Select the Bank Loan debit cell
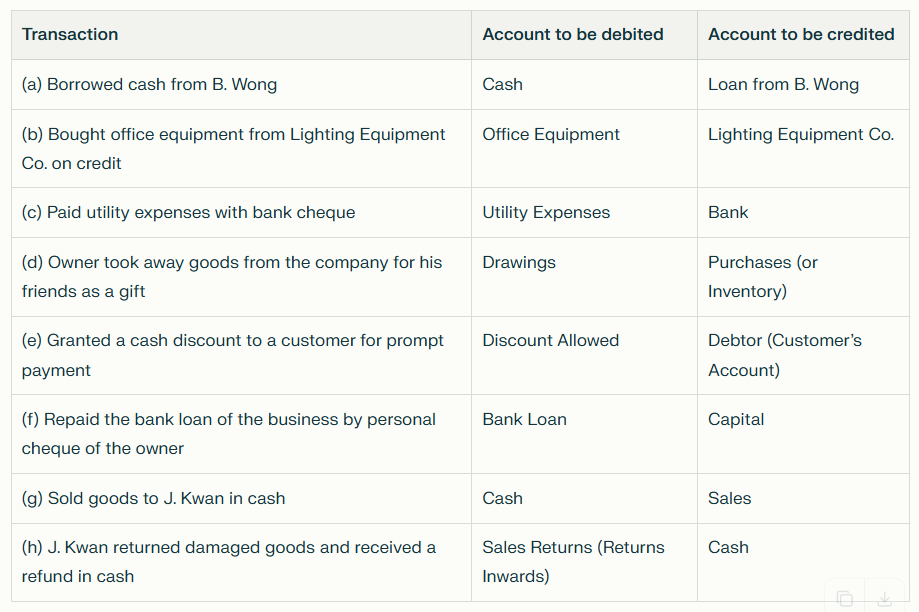Image resolution: width=919 pixels, height=612 pixels. 524,420
